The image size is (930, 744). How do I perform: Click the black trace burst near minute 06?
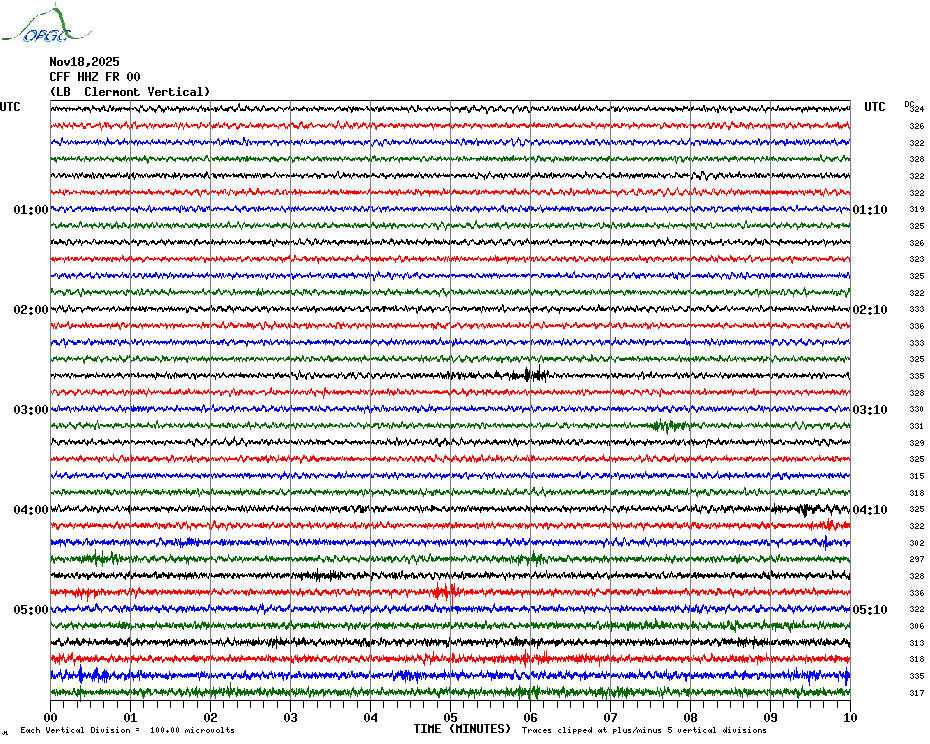click(530, 375)
